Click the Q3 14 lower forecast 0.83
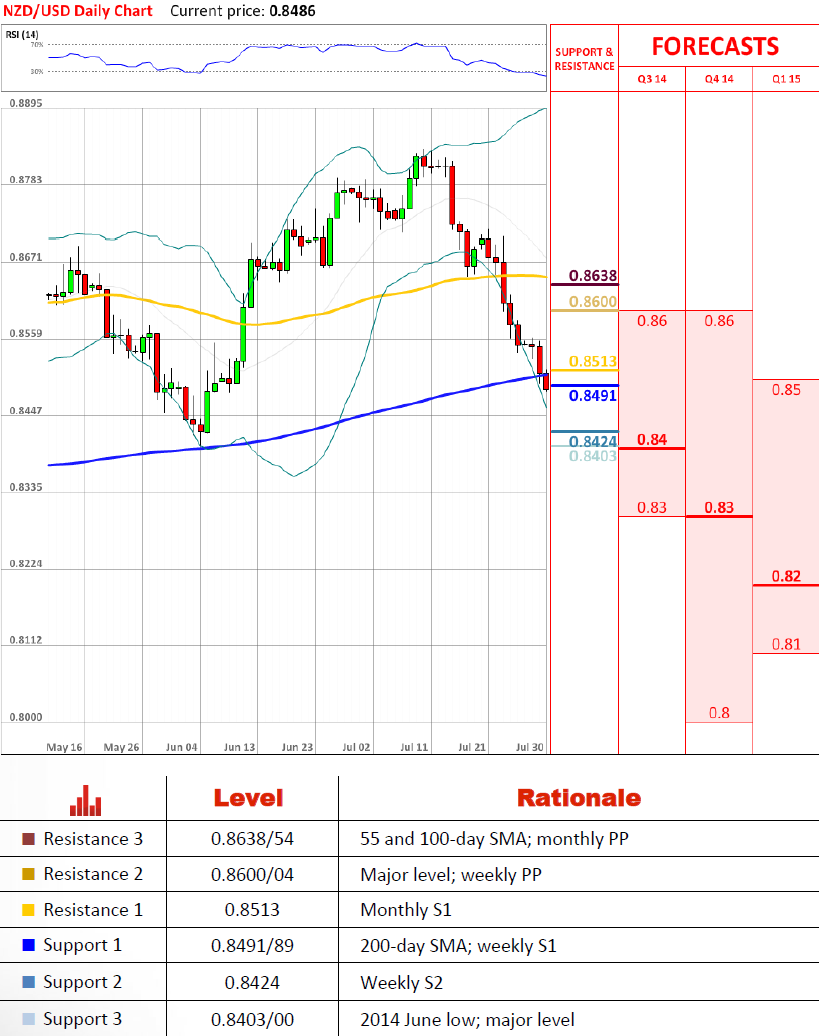 coord(652,507)
